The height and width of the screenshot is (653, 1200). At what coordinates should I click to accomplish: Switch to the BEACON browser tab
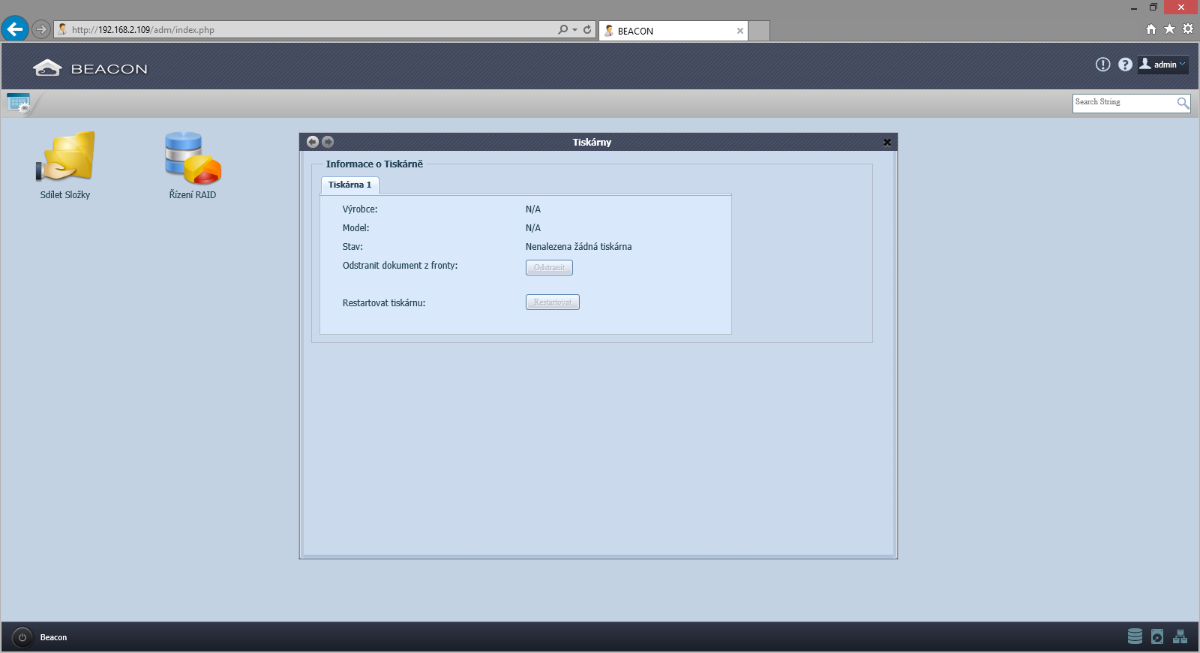click(672, 31)
